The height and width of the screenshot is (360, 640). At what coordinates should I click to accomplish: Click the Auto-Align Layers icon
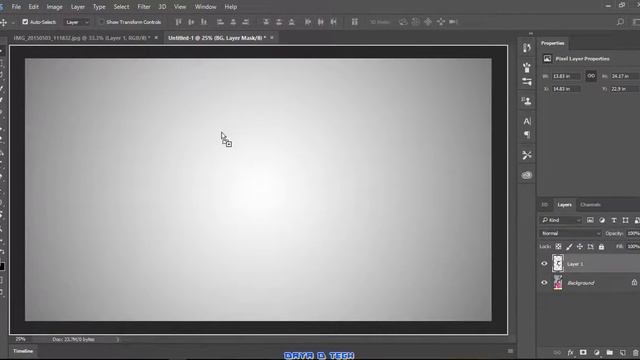coord(355,22)
